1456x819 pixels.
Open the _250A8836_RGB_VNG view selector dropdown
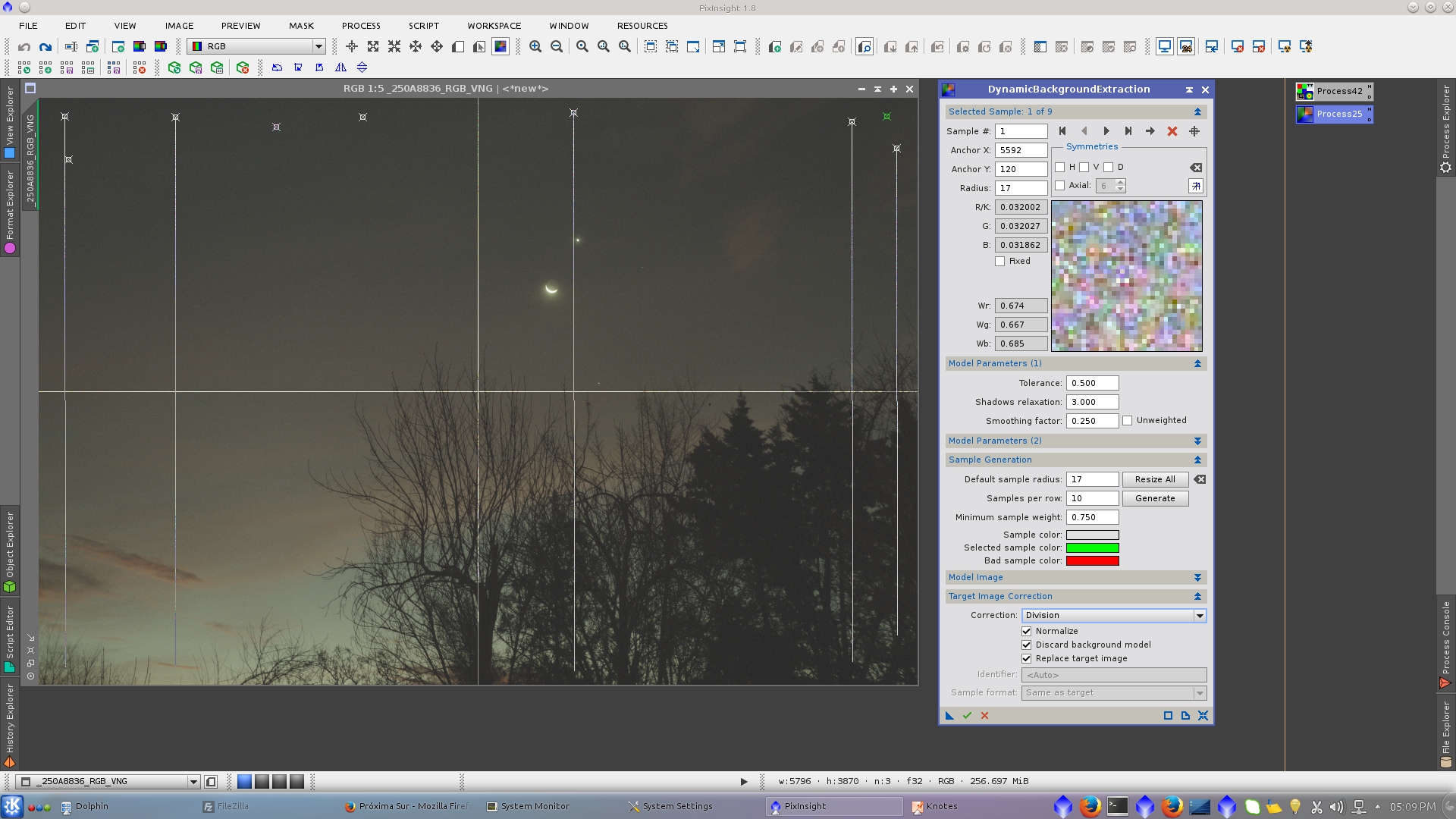108,782
